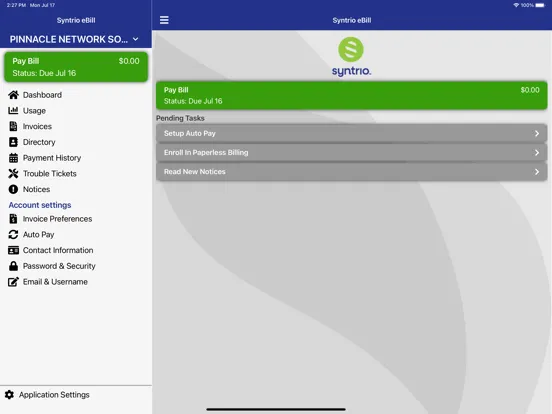Viewport: 552px width, 414px height.
Task: Open the hamburger menu icon
Action: point(164,20)
